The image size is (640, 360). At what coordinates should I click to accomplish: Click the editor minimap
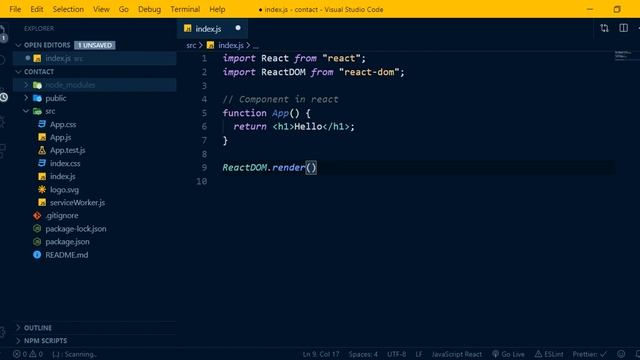click(x=627, y=56)
